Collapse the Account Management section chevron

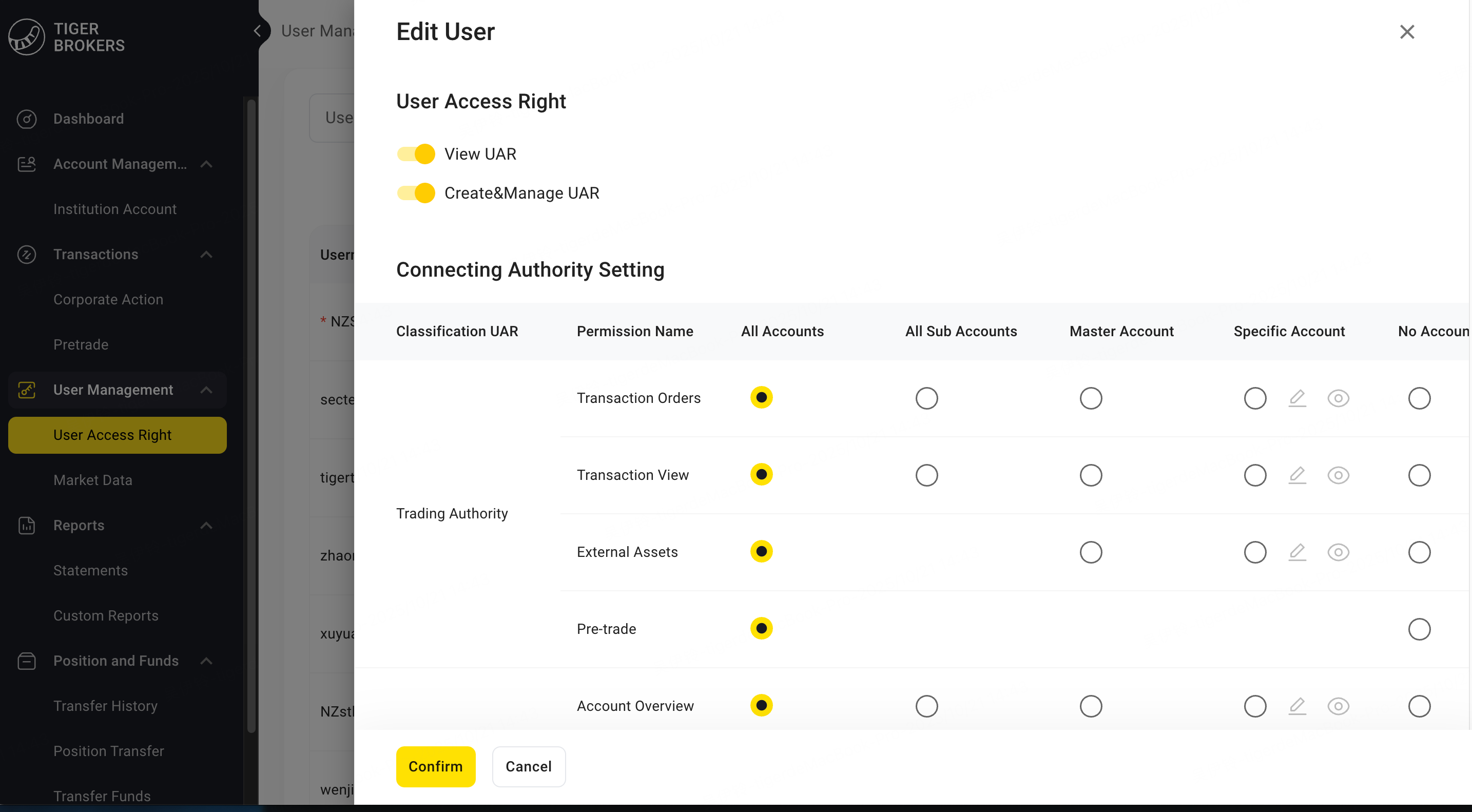click(x=207, y=164)
